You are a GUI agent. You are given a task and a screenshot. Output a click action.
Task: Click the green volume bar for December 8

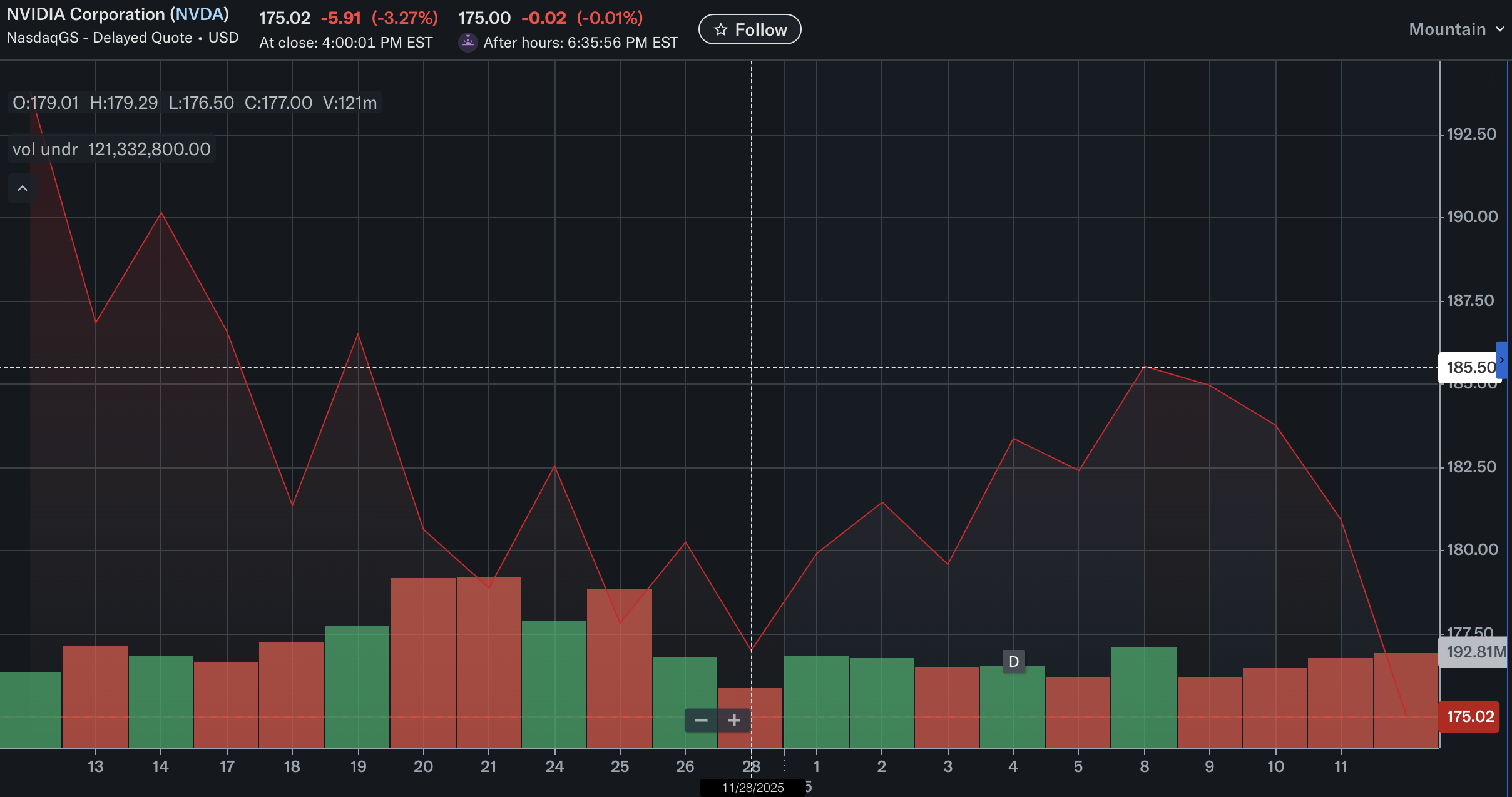[1144, 698]
